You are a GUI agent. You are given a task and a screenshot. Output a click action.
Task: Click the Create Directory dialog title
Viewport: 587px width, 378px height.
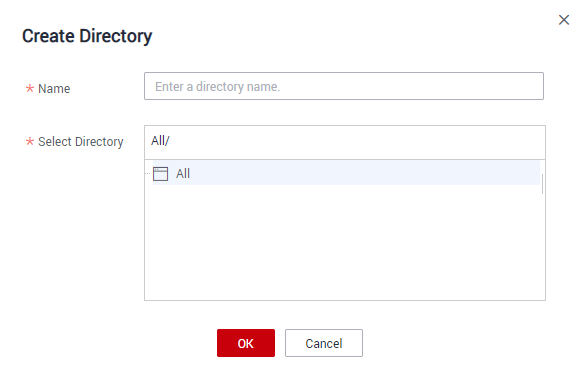click(x=87, y=36)
